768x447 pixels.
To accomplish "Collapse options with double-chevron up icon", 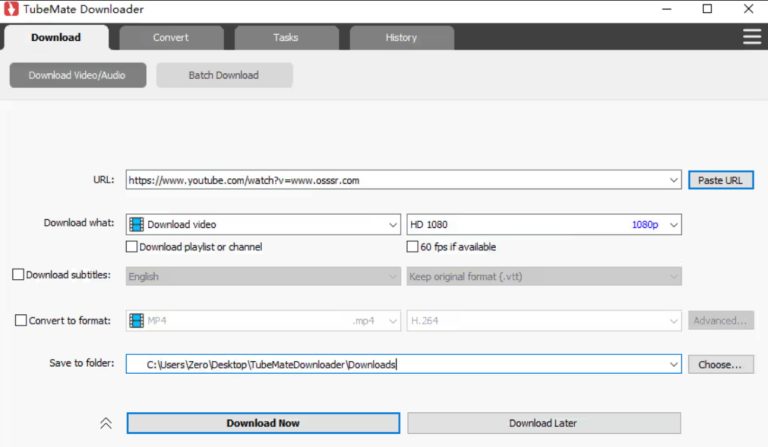I will pyautogui.click(x=106, y=423).
